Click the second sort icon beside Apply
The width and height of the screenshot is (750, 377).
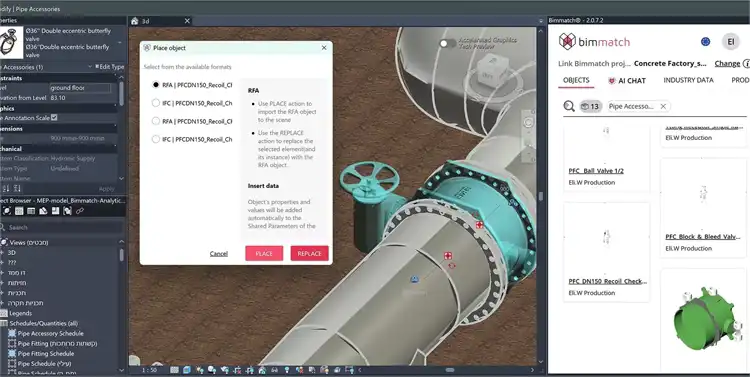[18, 189]
